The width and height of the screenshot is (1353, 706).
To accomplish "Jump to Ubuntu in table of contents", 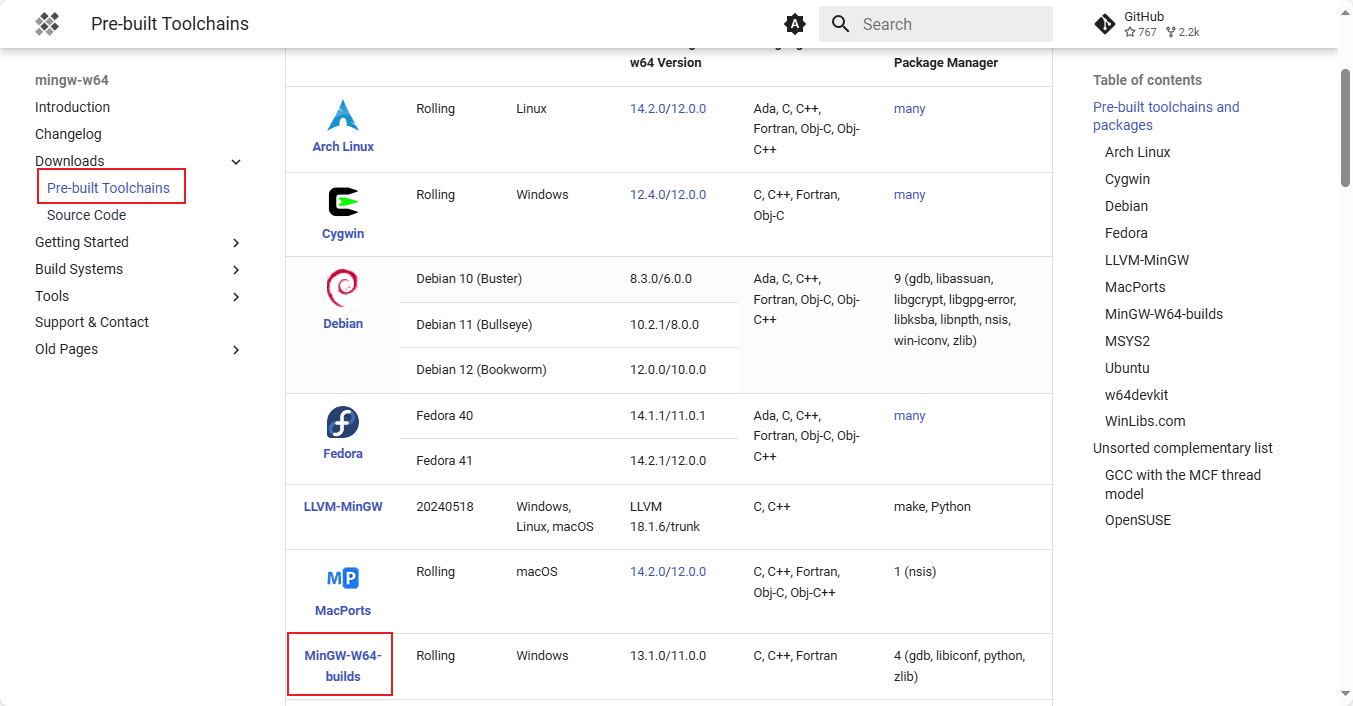I will click(1127, 368).
